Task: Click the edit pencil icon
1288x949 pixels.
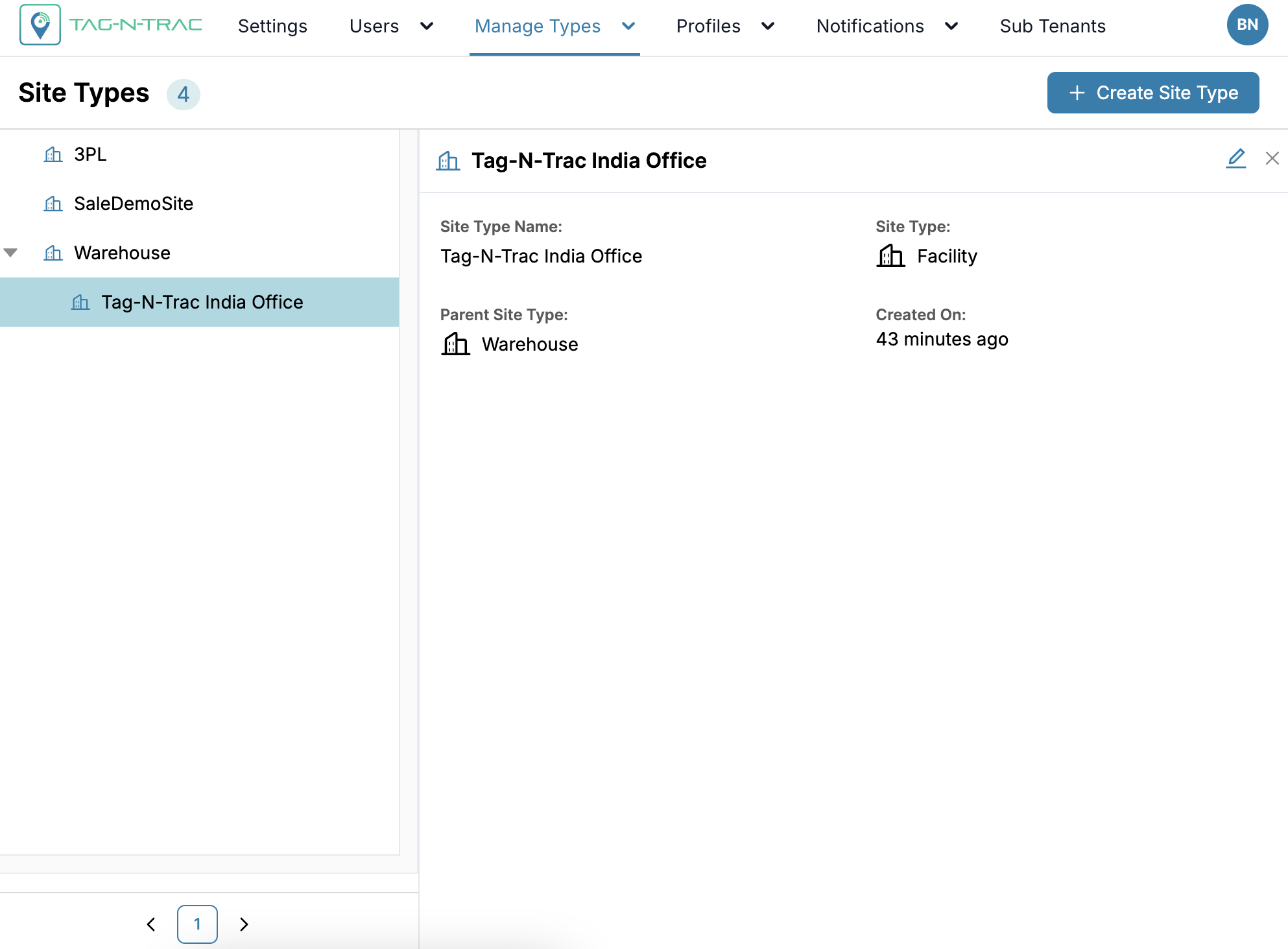Action: click(1236, 158)
